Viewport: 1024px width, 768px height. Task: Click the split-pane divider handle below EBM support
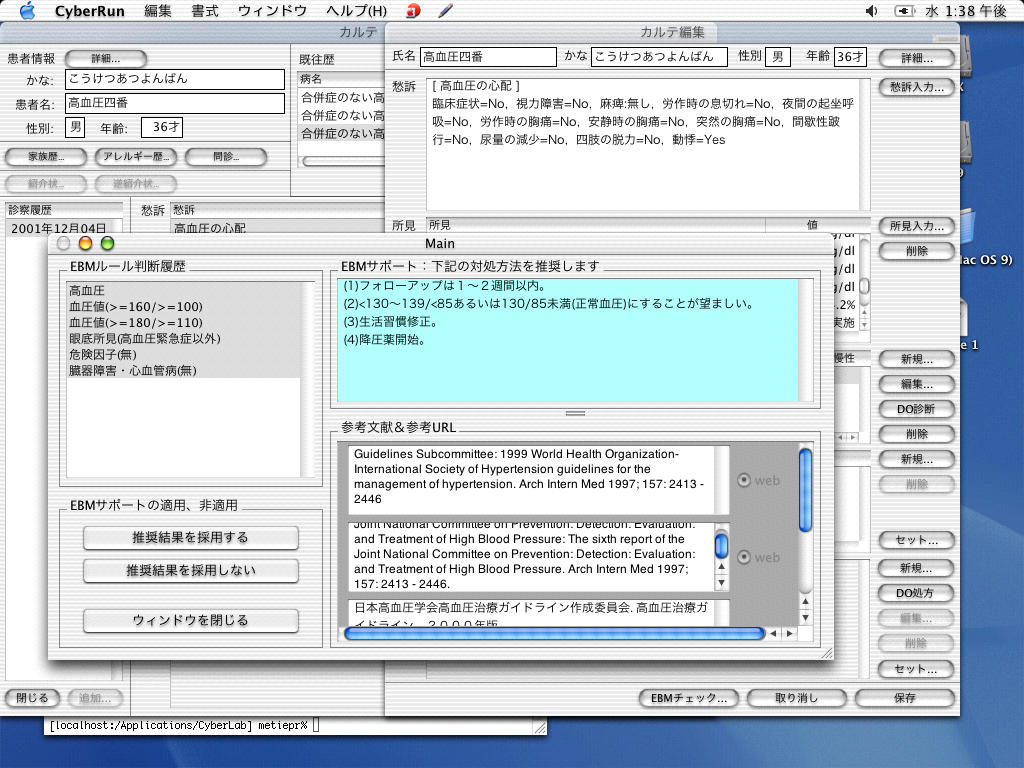[x=575, y=413]
